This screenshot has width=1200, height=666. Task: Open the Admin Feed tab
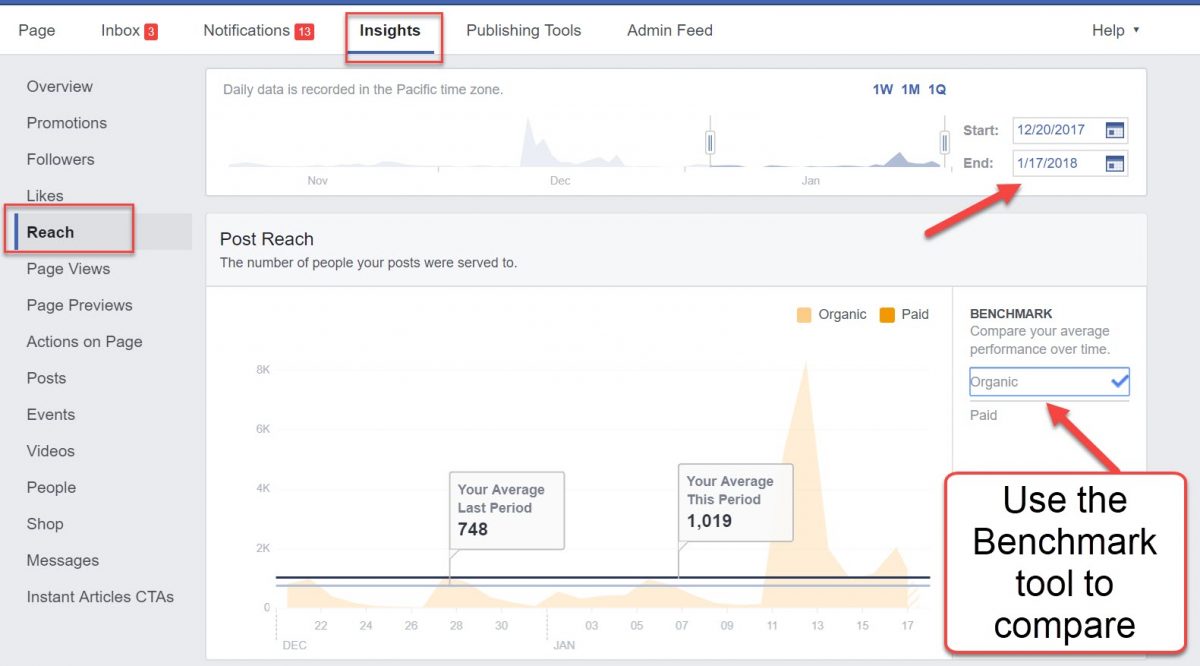[x=669, y=30]
